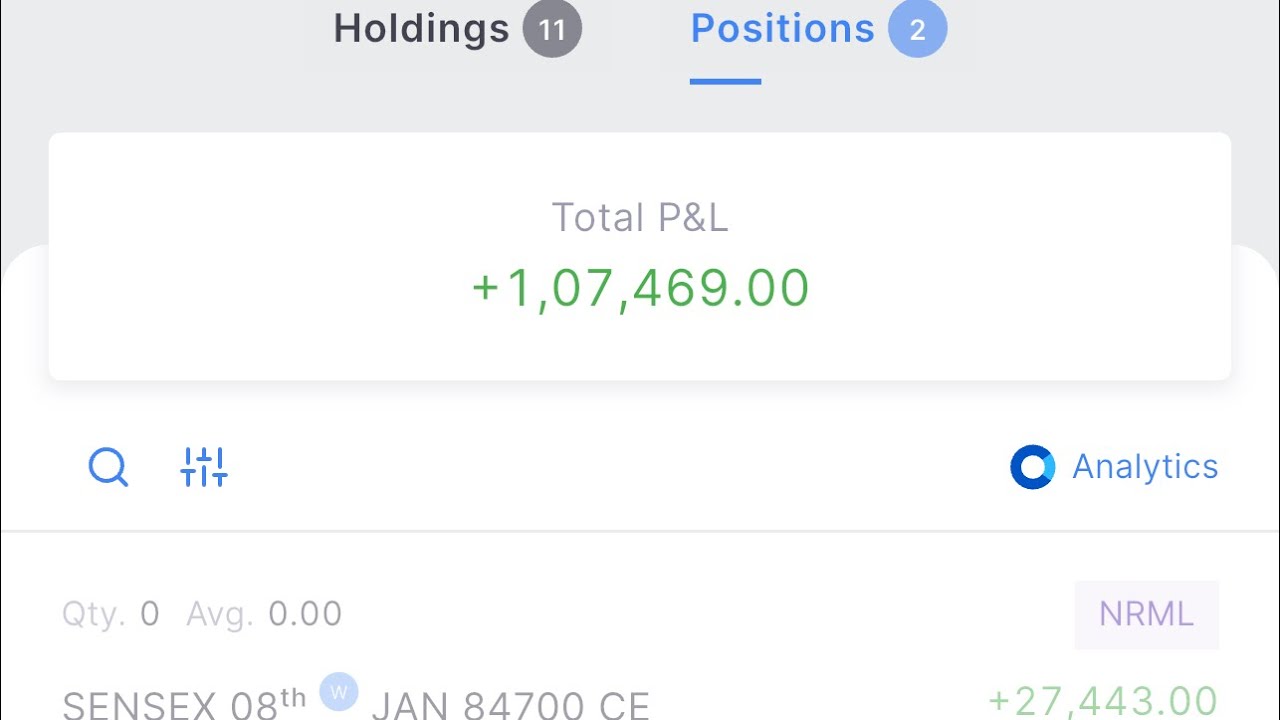Viewport: 1280px width, 720px height.
Task: Click the '08th' expiry date text
Action: tap(269, 703)
